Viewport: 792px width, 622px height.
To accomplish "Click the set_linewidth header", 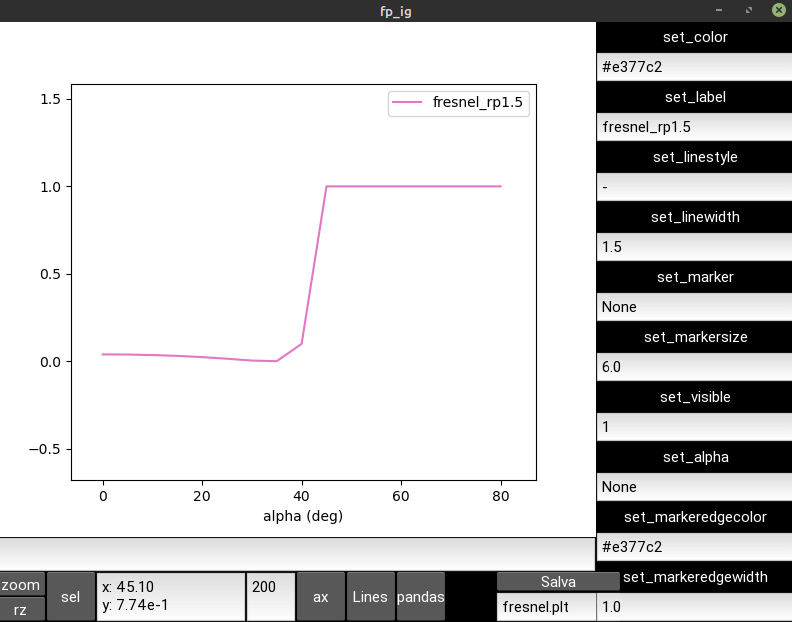I will pos(694,217).
